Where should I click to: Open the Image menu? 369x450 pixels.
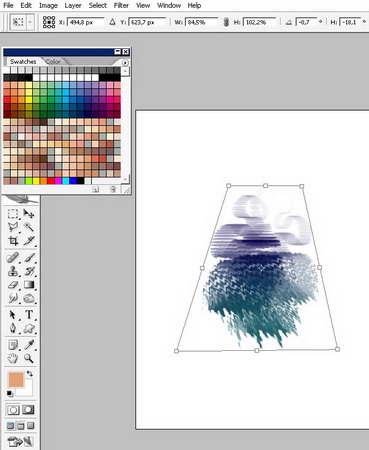[x=48, y=5]
